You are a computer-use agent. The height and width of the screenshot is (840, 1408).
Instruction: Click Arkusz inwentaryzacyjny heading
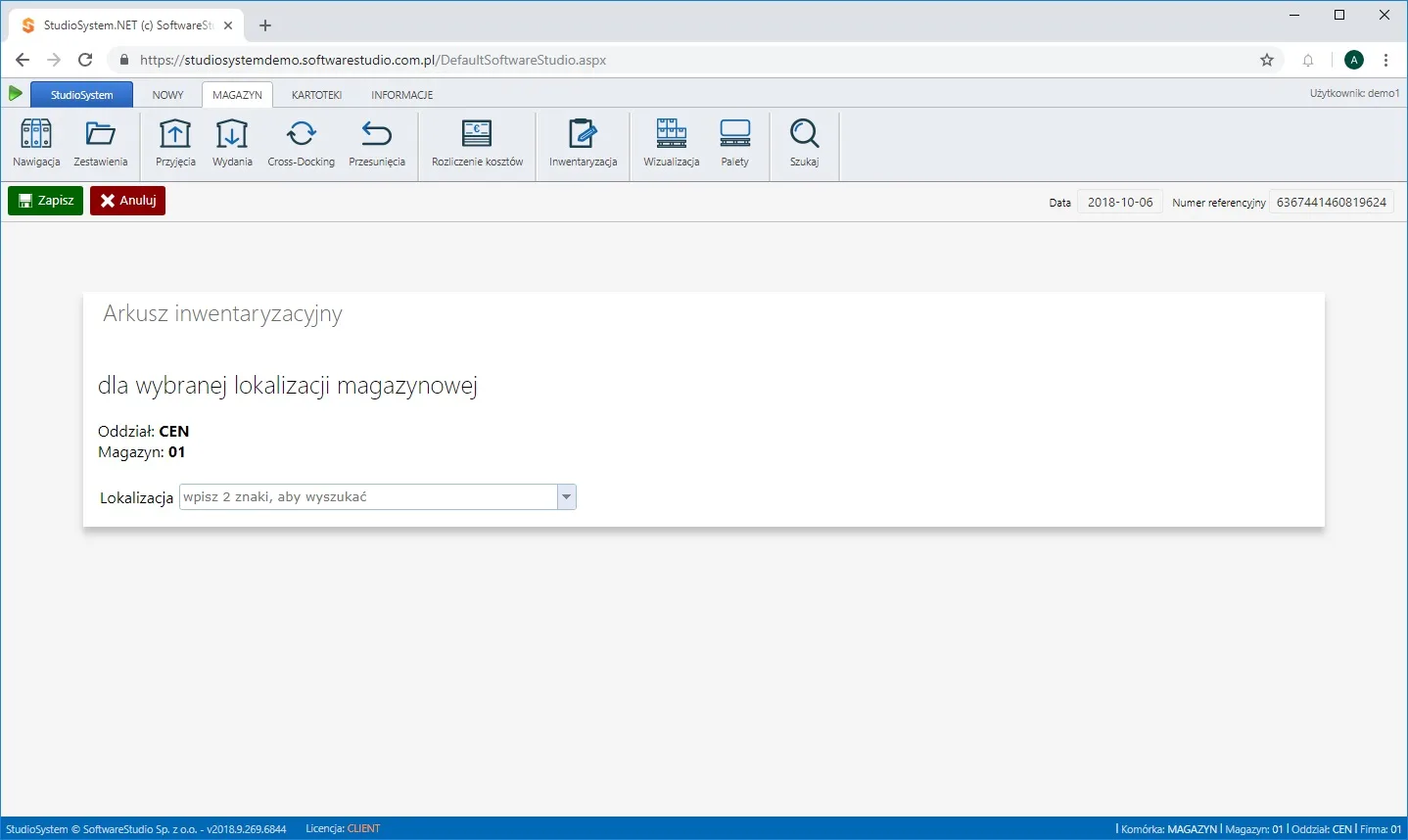222,314
